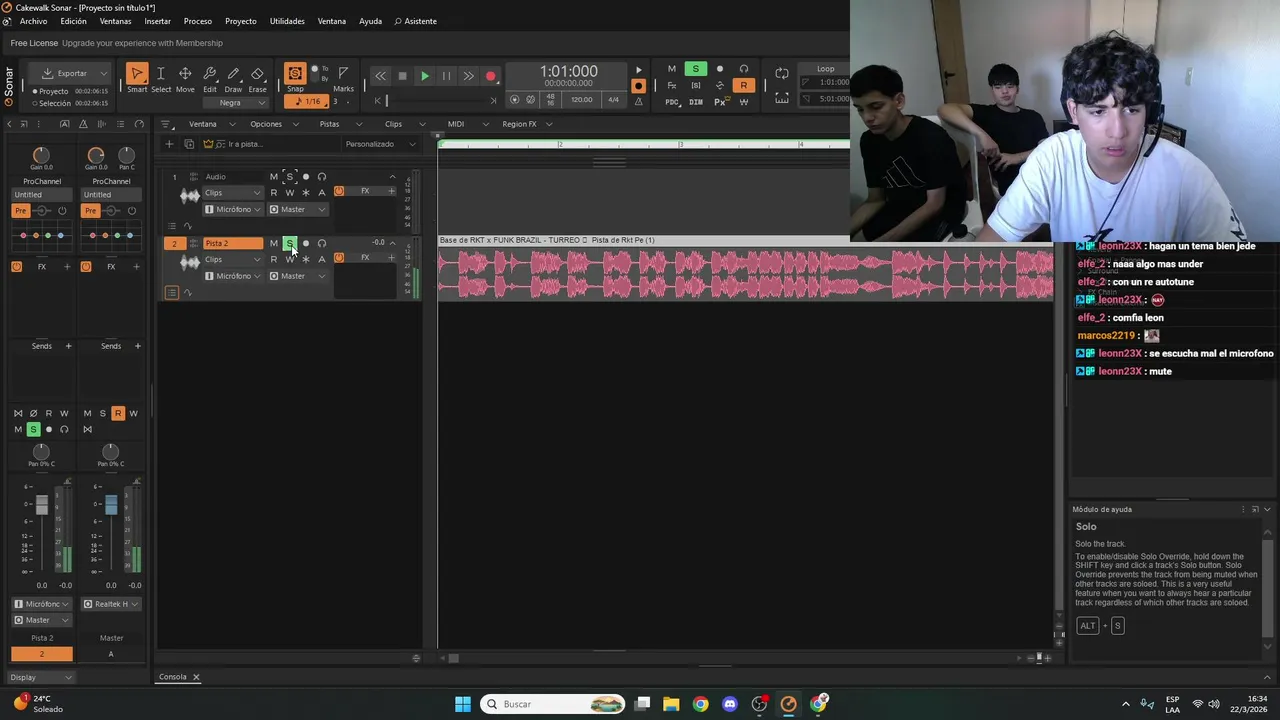This screenshot has height=720, width=1280.
Task: Close the Consola tab
Action: coord(196,677)
